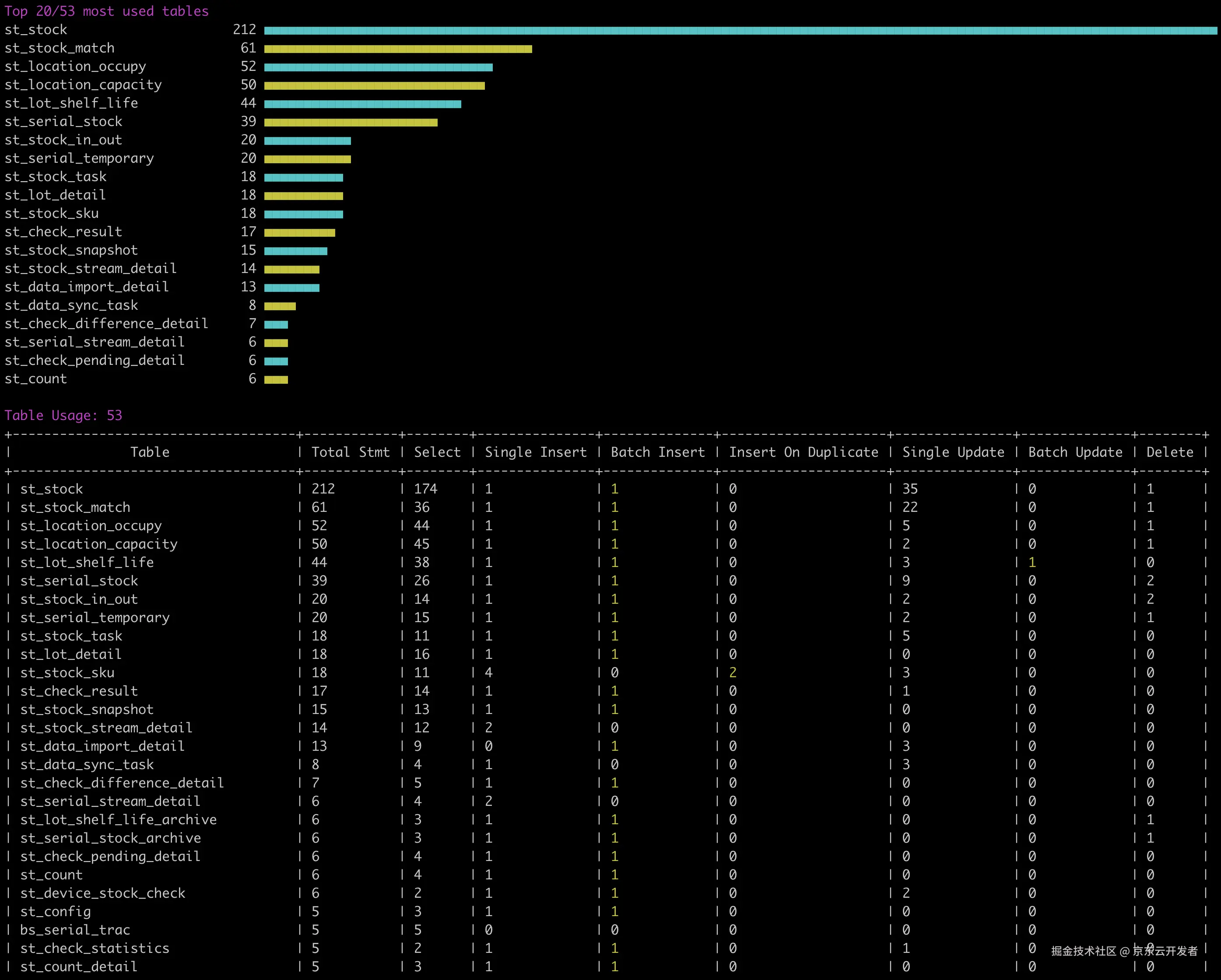Screen dimensions: 1221x980
Task: Click the 'Delete' column header
Action: pyautogui.click(x=1169, y=452)
